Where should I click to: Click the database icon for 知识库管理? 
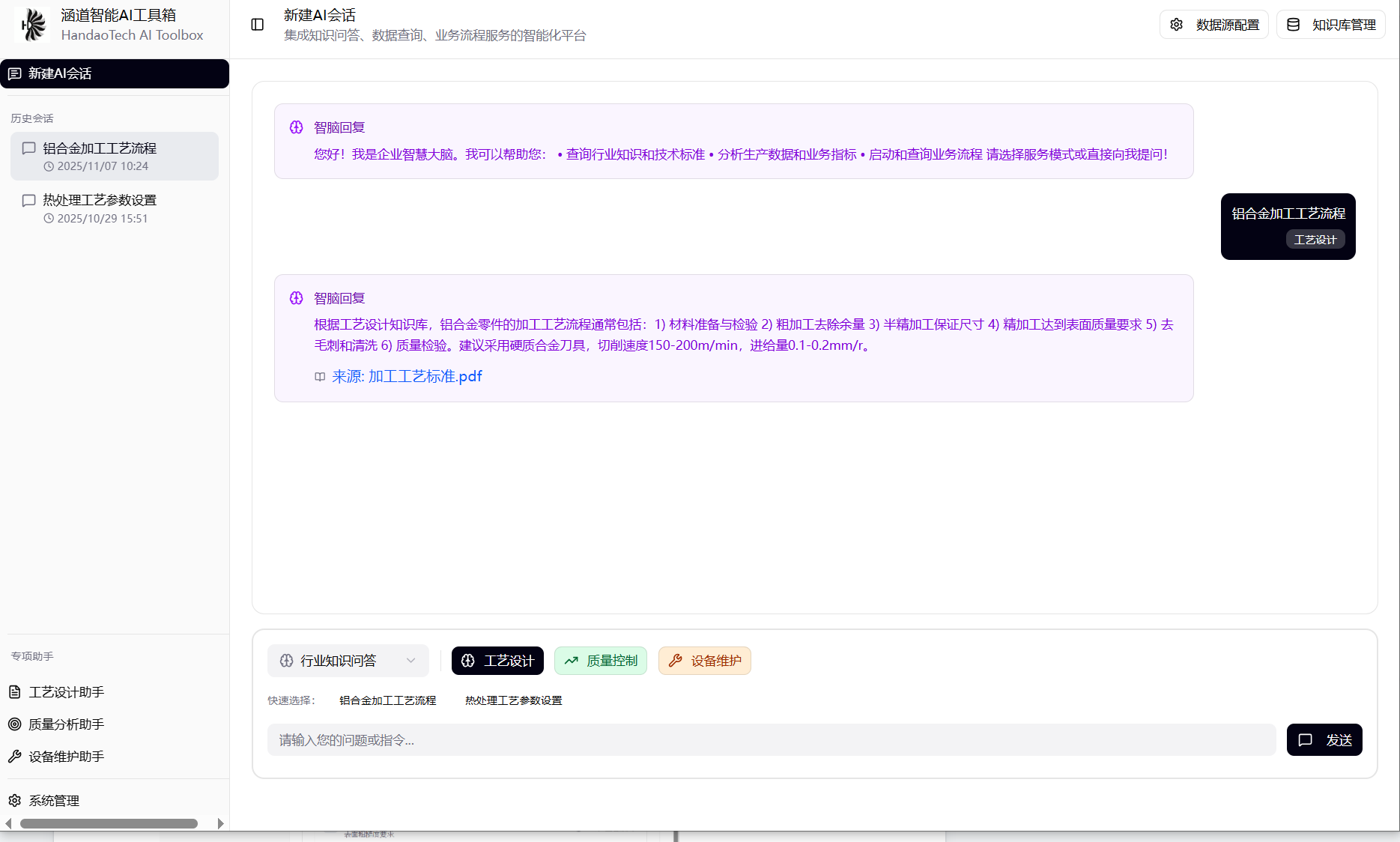[x=1293, y=25]
